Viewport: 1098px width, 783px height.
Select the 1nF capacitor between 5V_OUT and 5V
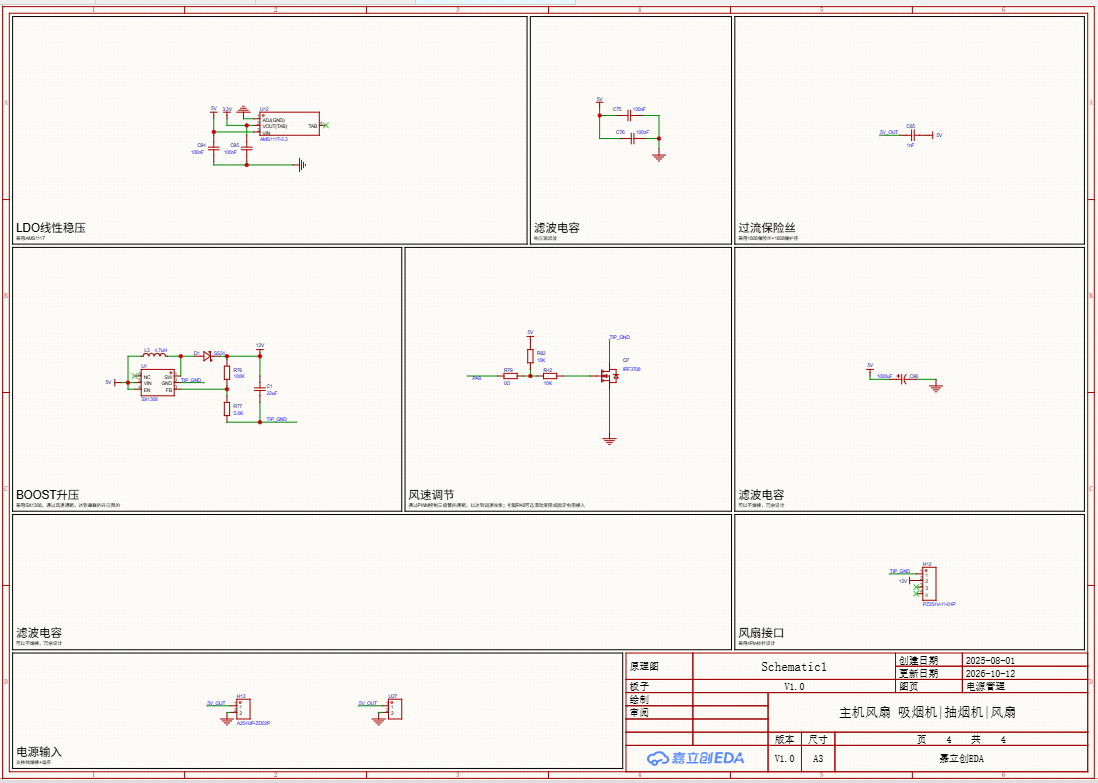tap(911, 134)
